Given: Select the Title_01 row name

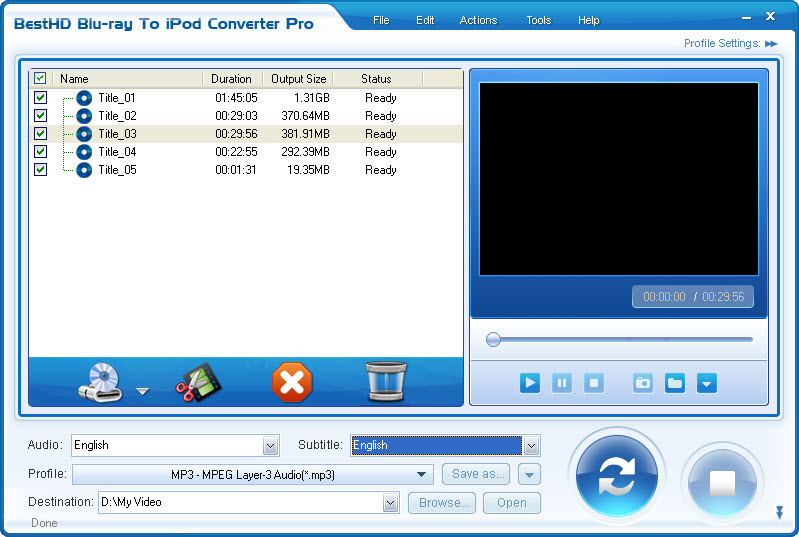Looking at the screenshot, I should 117,98.
